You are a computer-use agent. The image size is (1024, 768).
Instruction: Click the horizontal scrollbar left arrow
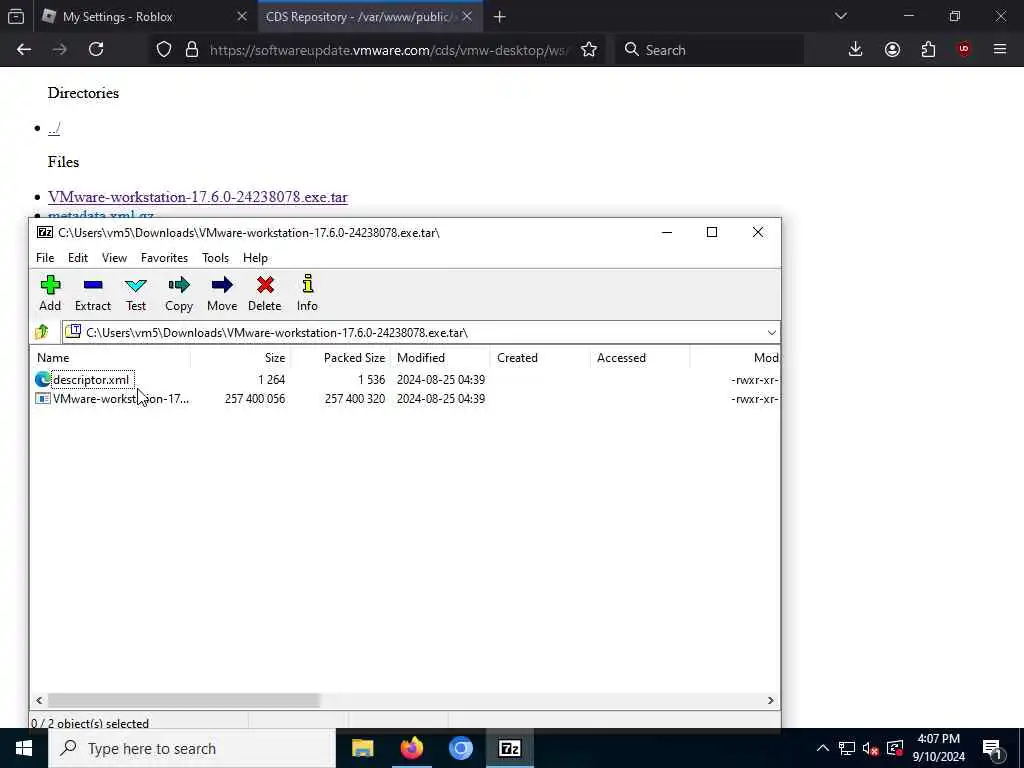(39, 700)
